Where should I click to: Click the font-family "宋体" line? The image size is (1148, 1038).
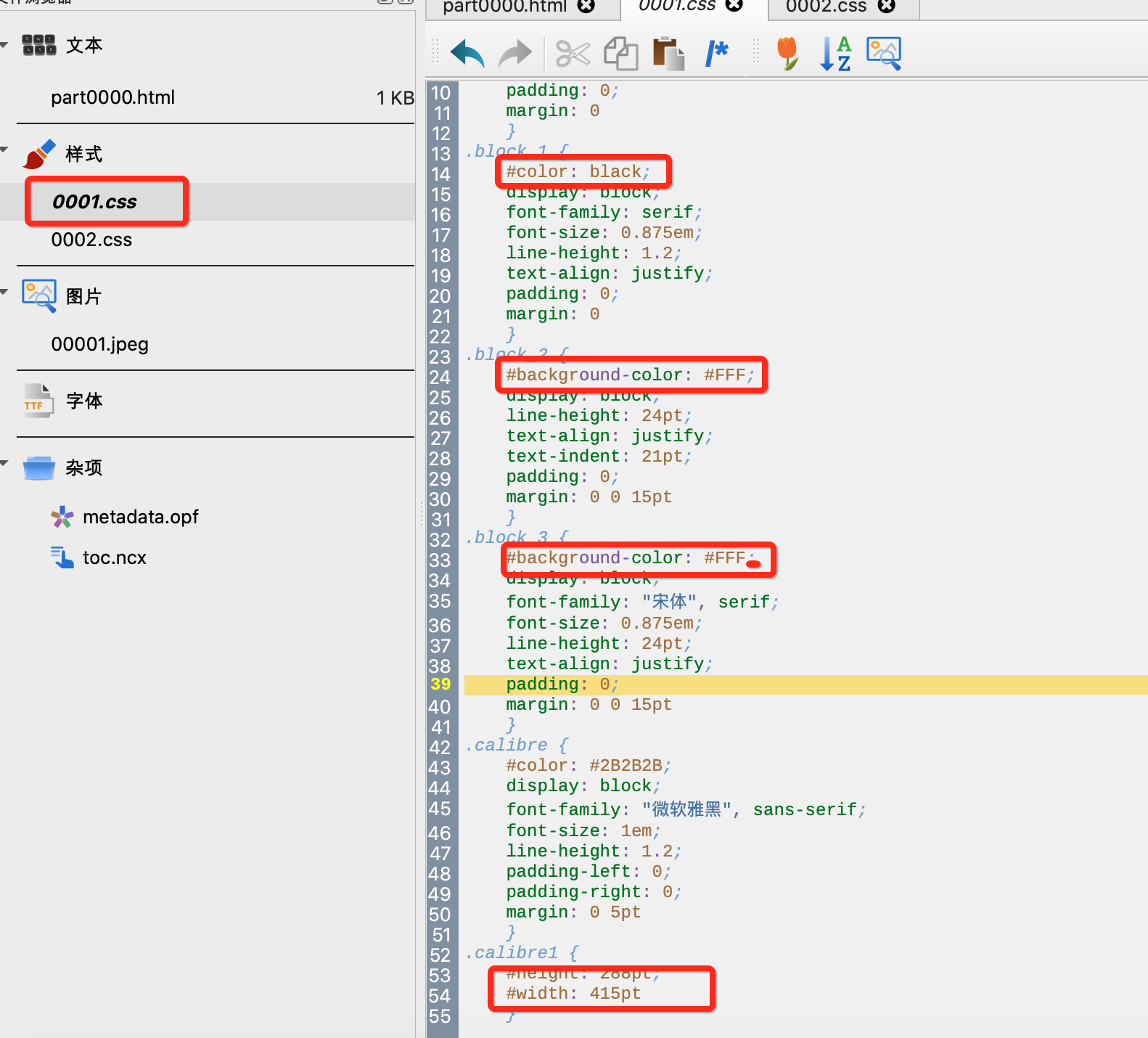tap(642, 601)
